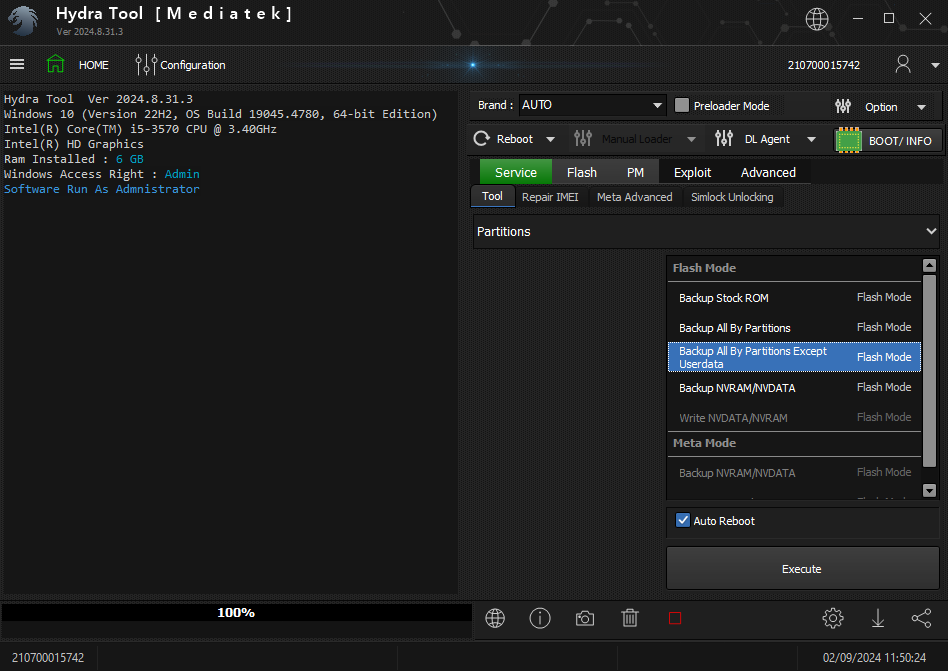Click the 'Ram Installed : 6 GB' log line

74,159
